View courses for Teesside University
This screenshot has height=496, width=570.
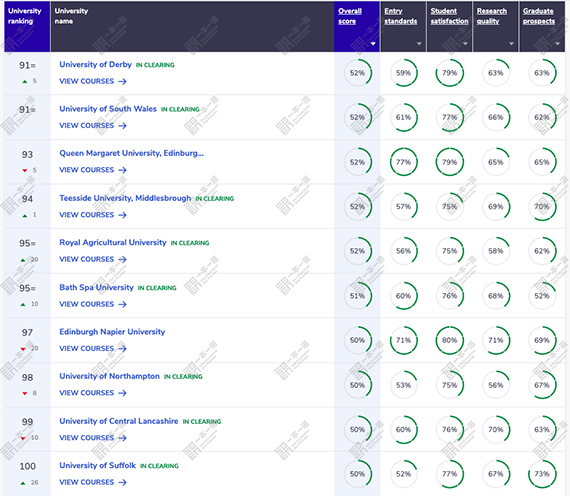[x=93, y=215]
